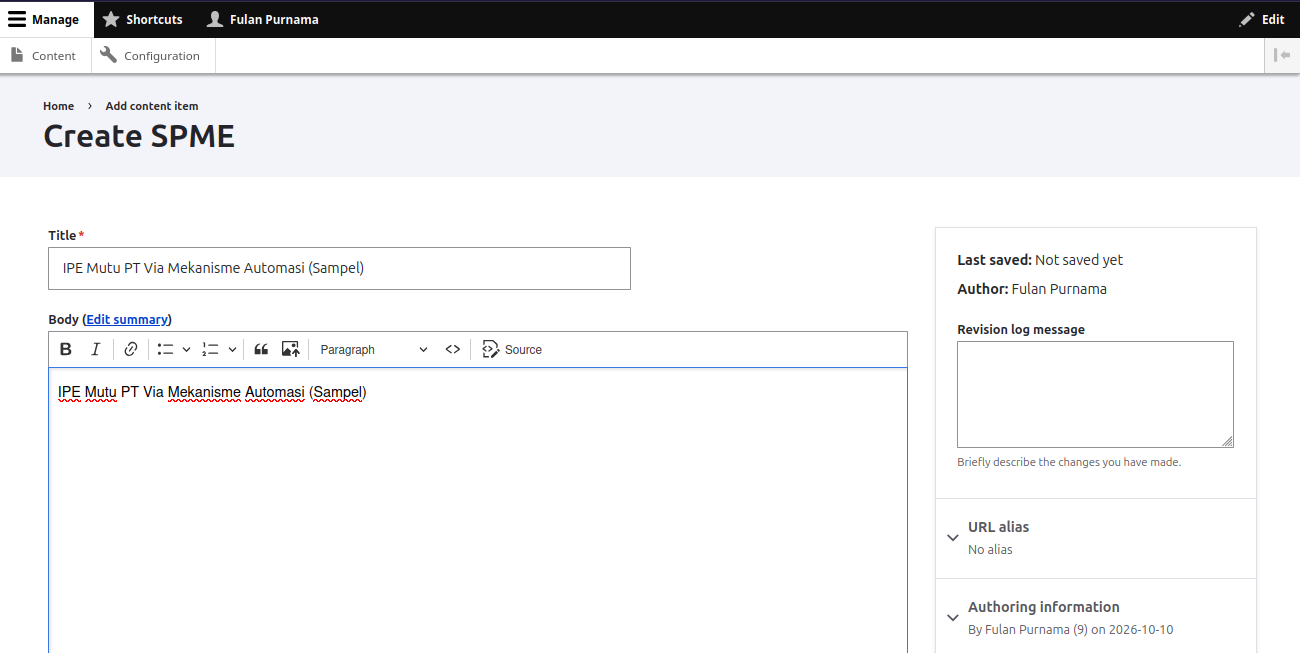1300x653 pixels.
Task: Click the Create SPME page heading
Action: (139, 136)
